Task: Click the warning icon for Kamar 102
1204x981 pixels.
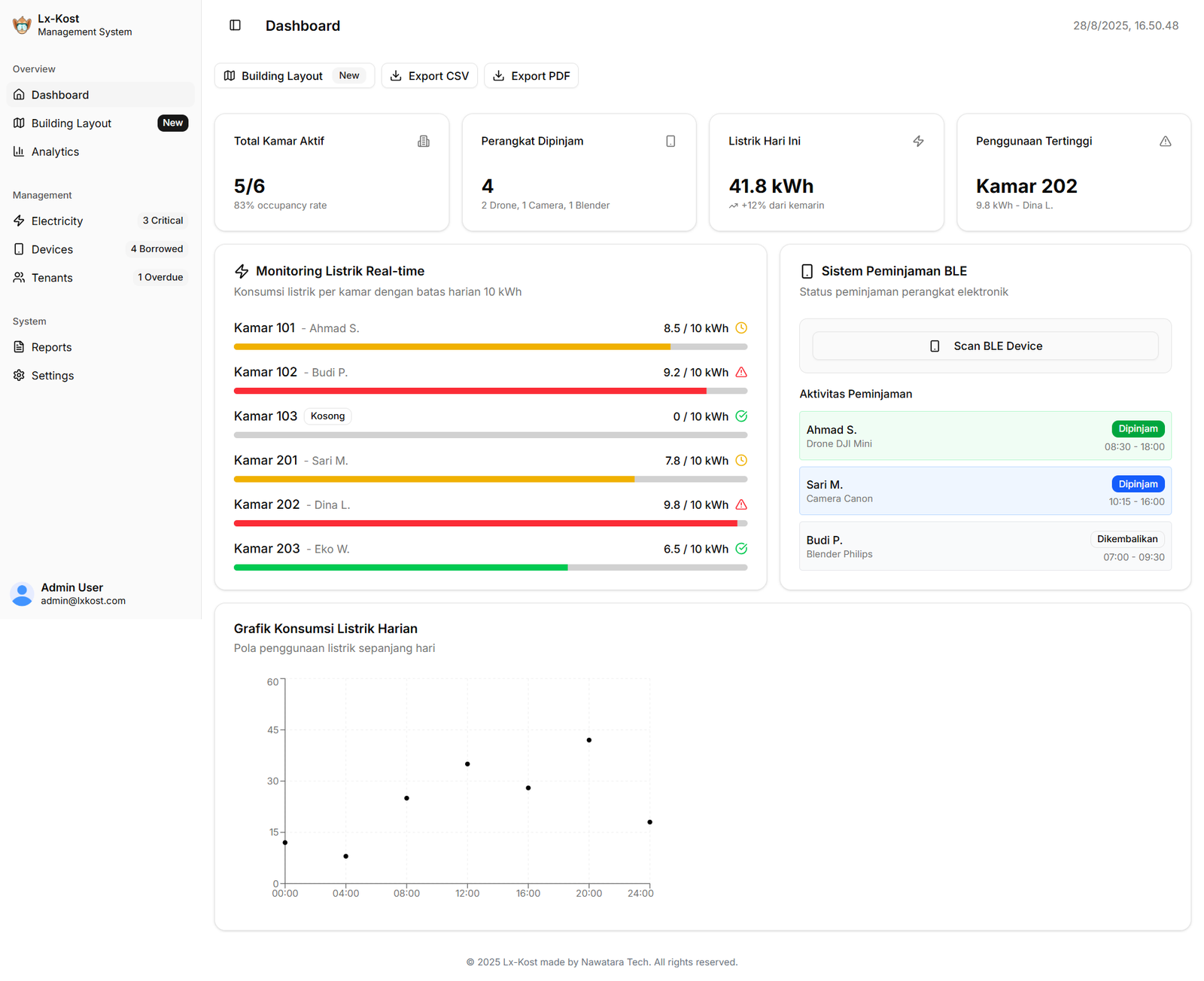Action: pyautogui.click(x=741, y=373)
